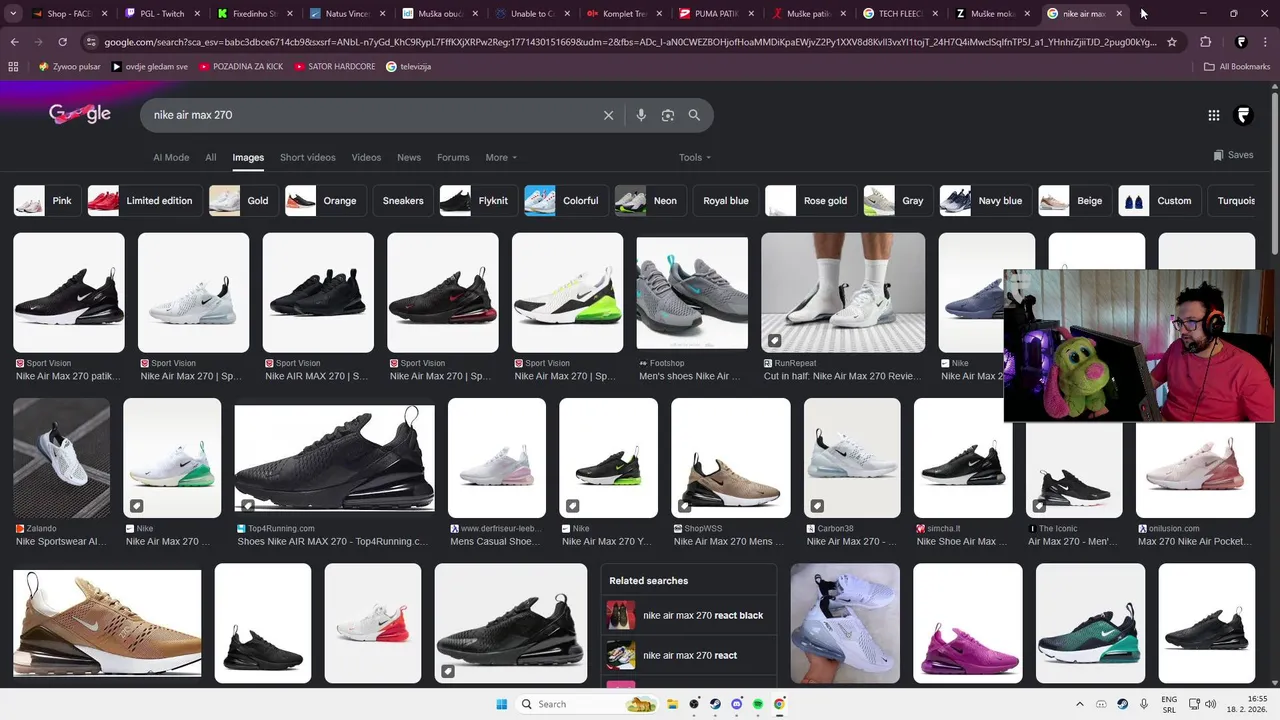Filter images by Flyknit chip
The height and width of the screenshot is (720, 1280).
(x=478, y=201)
